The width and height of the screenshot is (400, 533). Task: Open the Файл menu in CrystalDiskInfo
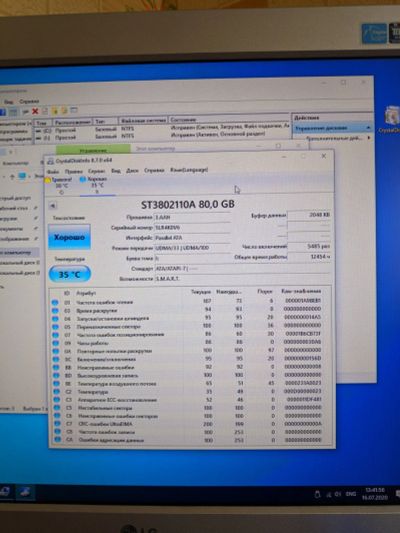(53, 171)
